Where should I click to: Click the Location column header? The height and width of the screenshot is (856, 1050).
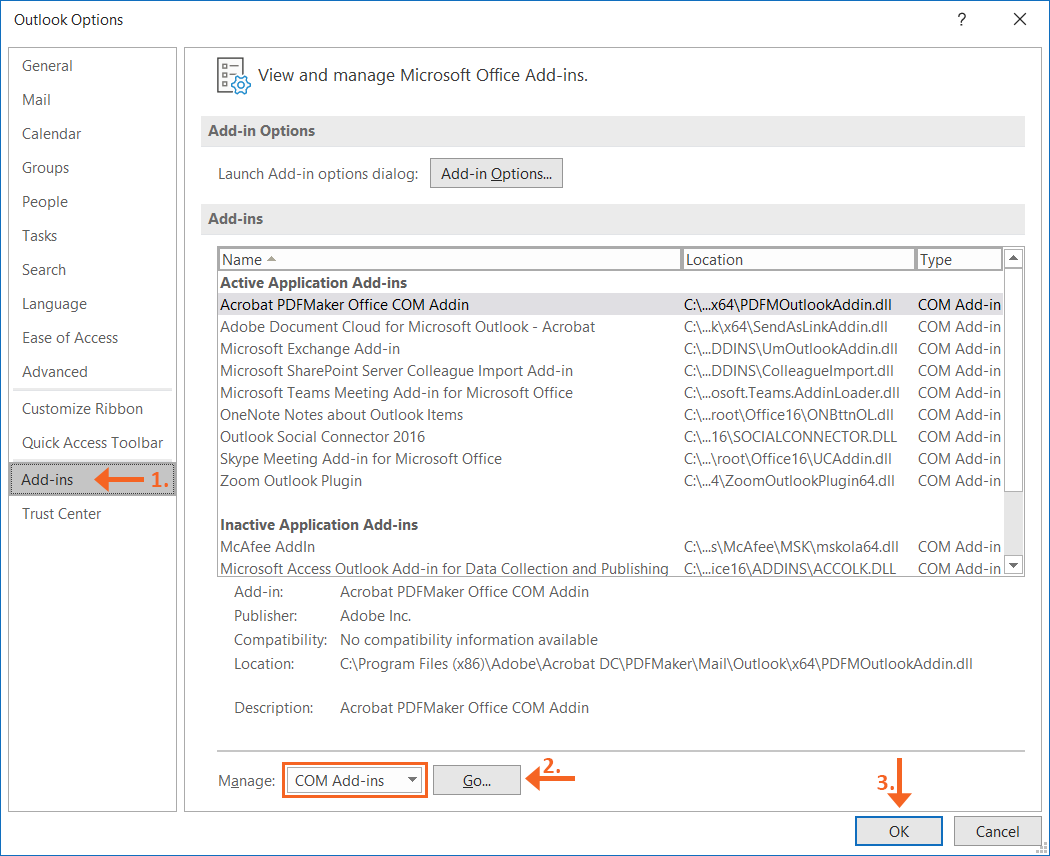797,260
